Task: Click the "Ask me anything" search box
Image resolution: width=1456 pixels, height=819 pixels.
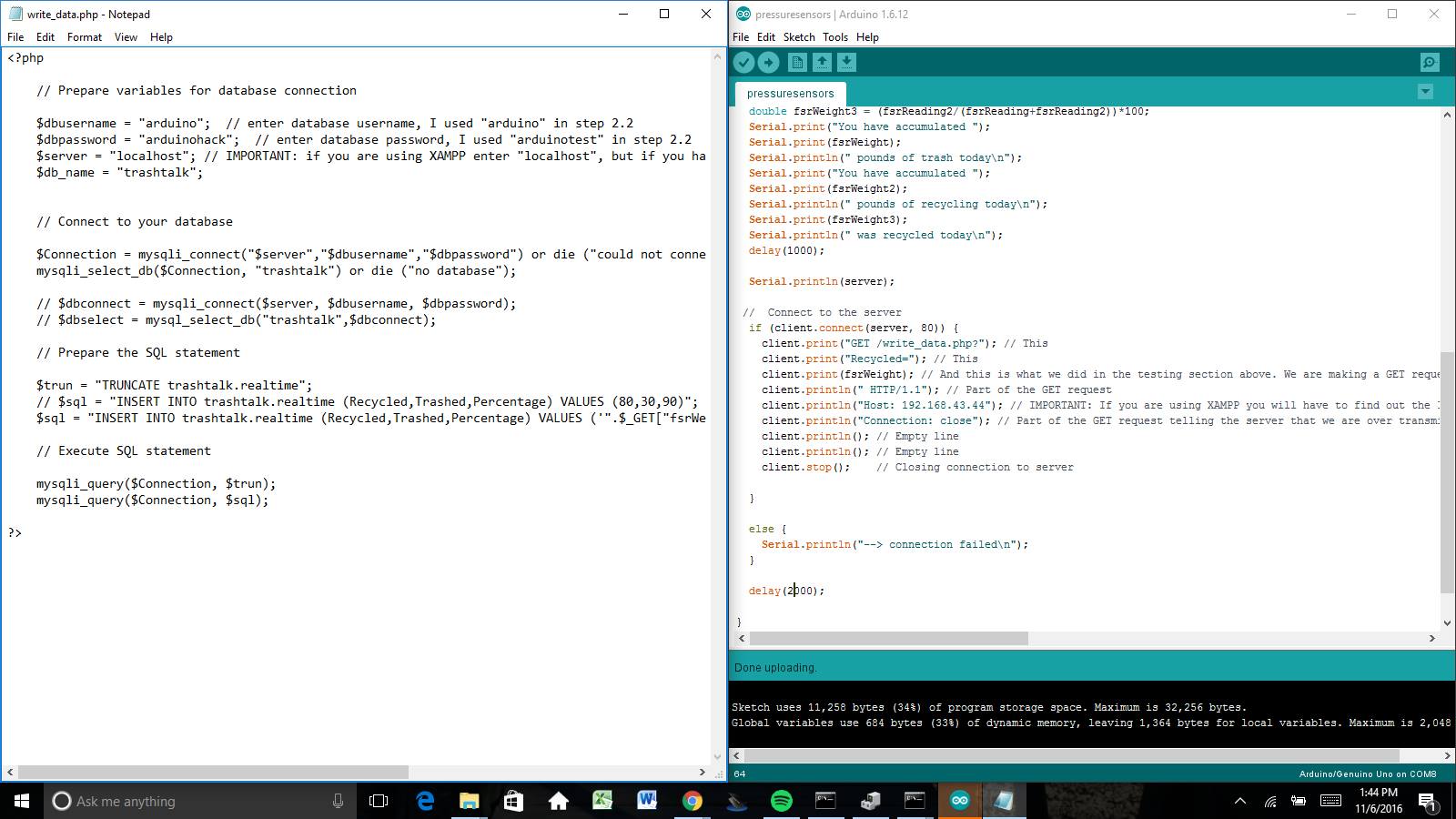Action: [x=200, y=801]
